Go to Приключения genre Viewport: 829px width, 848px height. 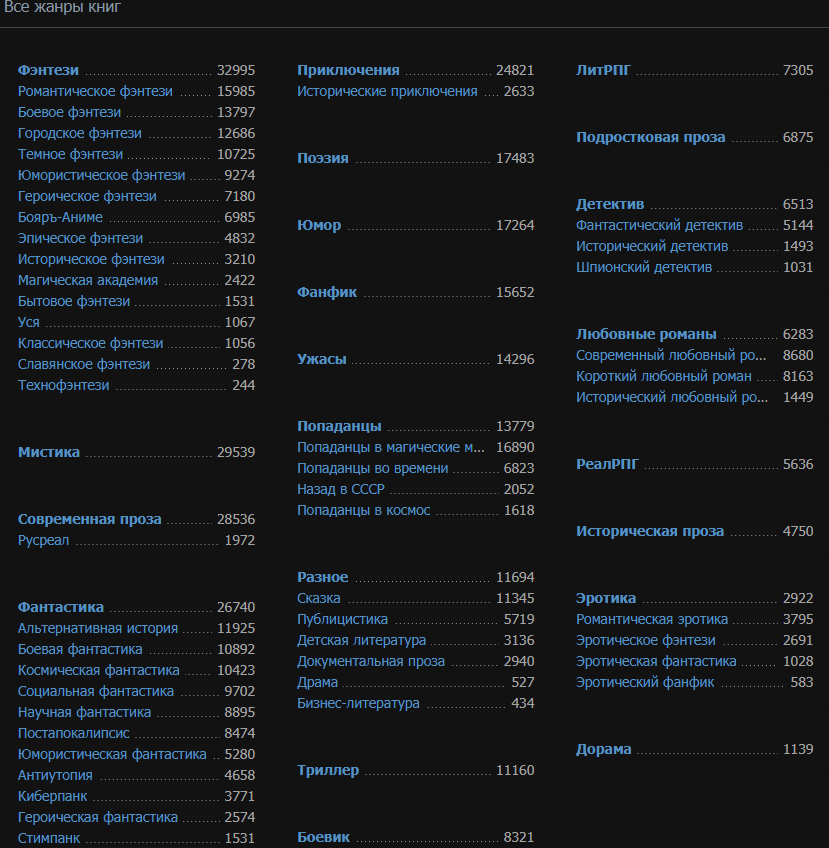pyautogui.click(x=348, y=70)
